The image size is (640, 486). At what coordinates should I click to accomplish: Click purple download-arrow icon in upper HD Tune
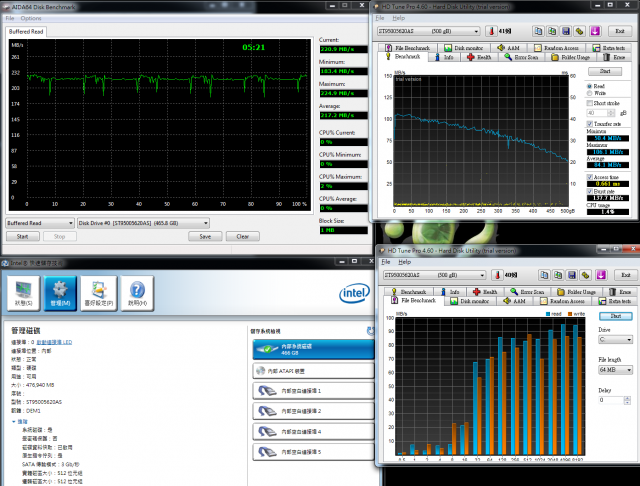click(x=595, y=31)
